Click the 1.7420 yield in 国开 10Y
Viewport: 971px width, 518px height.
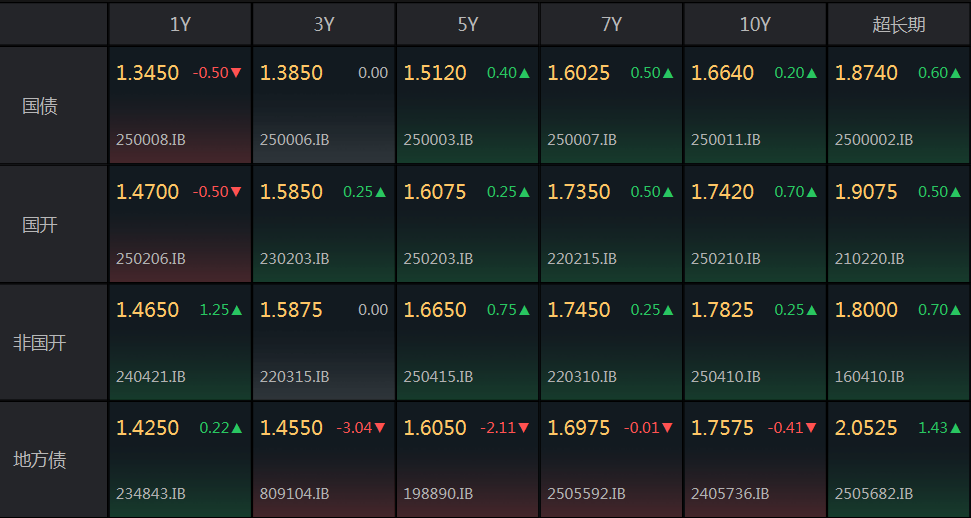[x=722, y=192]
